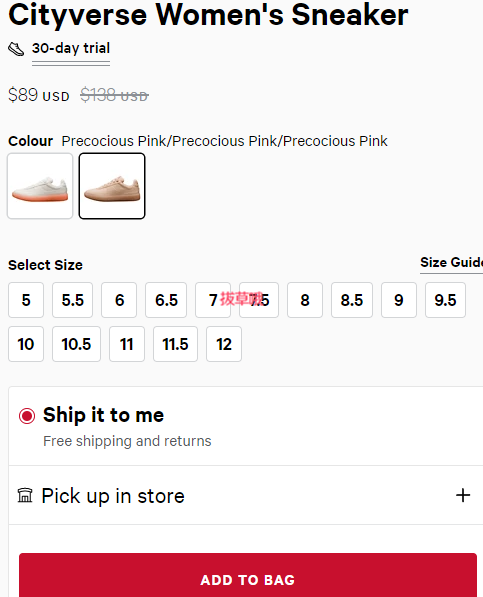Select size 9.5
The image size is (483, 597).
(x=445, y=300)
